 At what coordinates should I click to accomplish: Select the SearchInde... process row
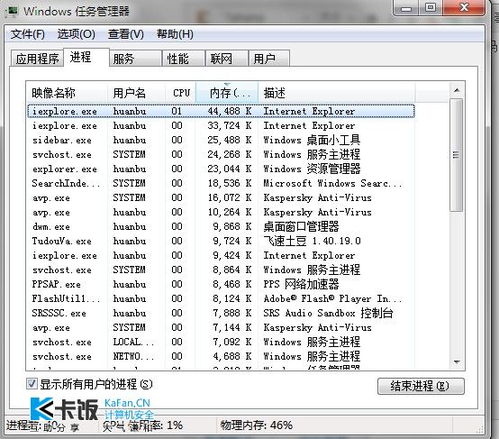tap(221, 183)
